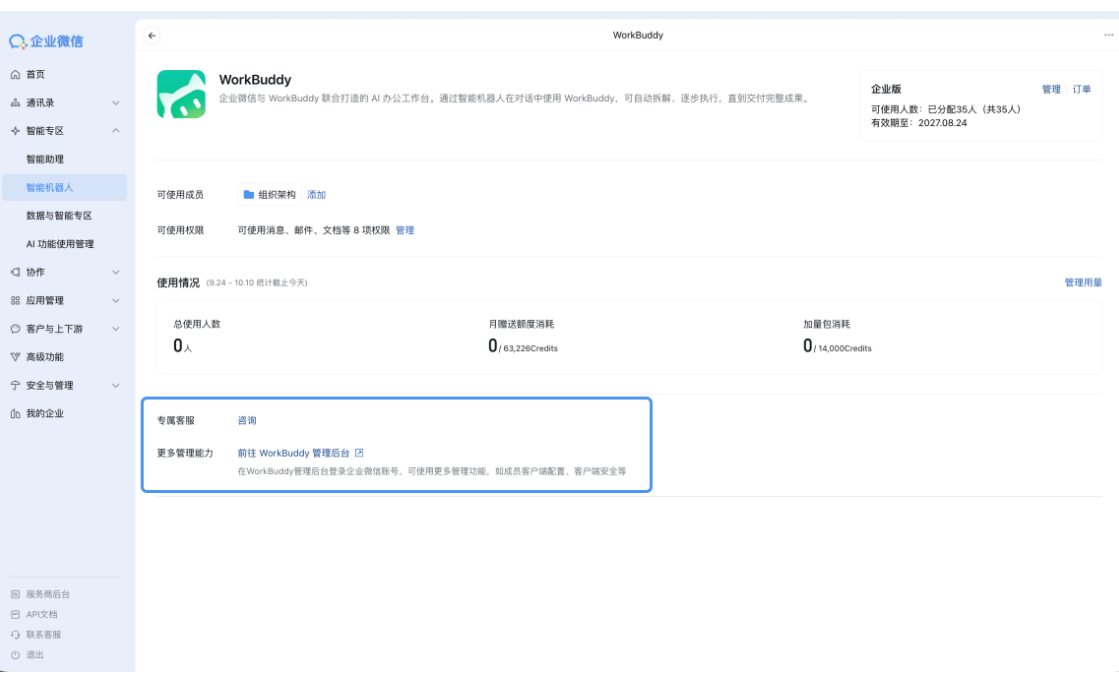The image size is (1119, 684).
Task: Click the 首页 home icon in the sidebar
Action: pos(15,74)
